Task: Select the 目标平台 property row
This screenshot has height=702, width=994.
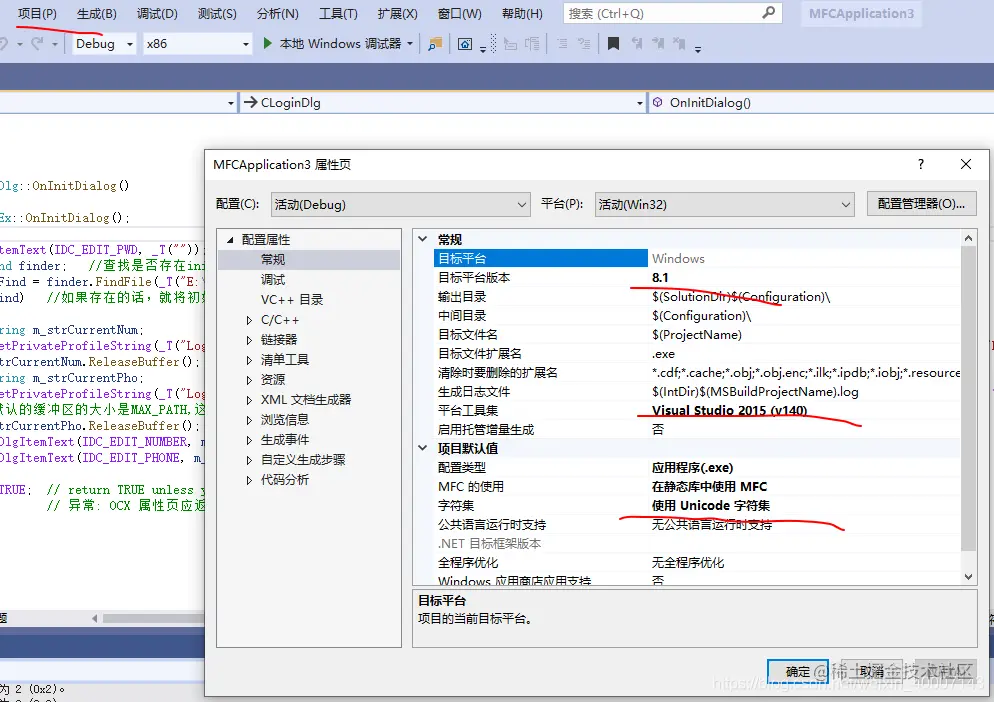Action: [x=697, y=258]
